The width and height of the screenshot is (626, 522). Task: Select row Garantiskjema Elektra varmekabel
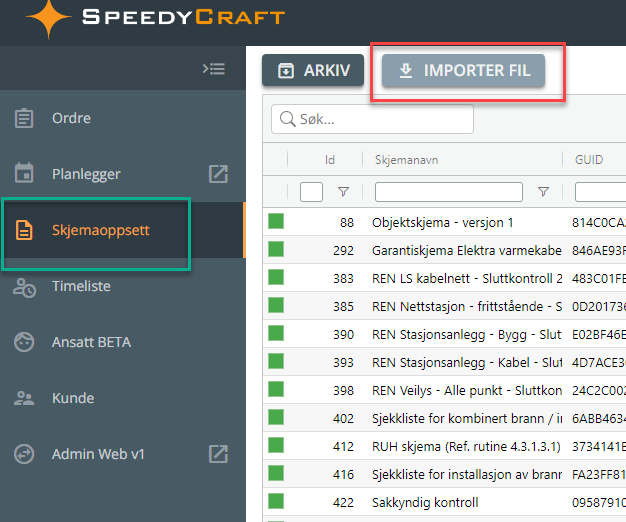tap(444, 249)
